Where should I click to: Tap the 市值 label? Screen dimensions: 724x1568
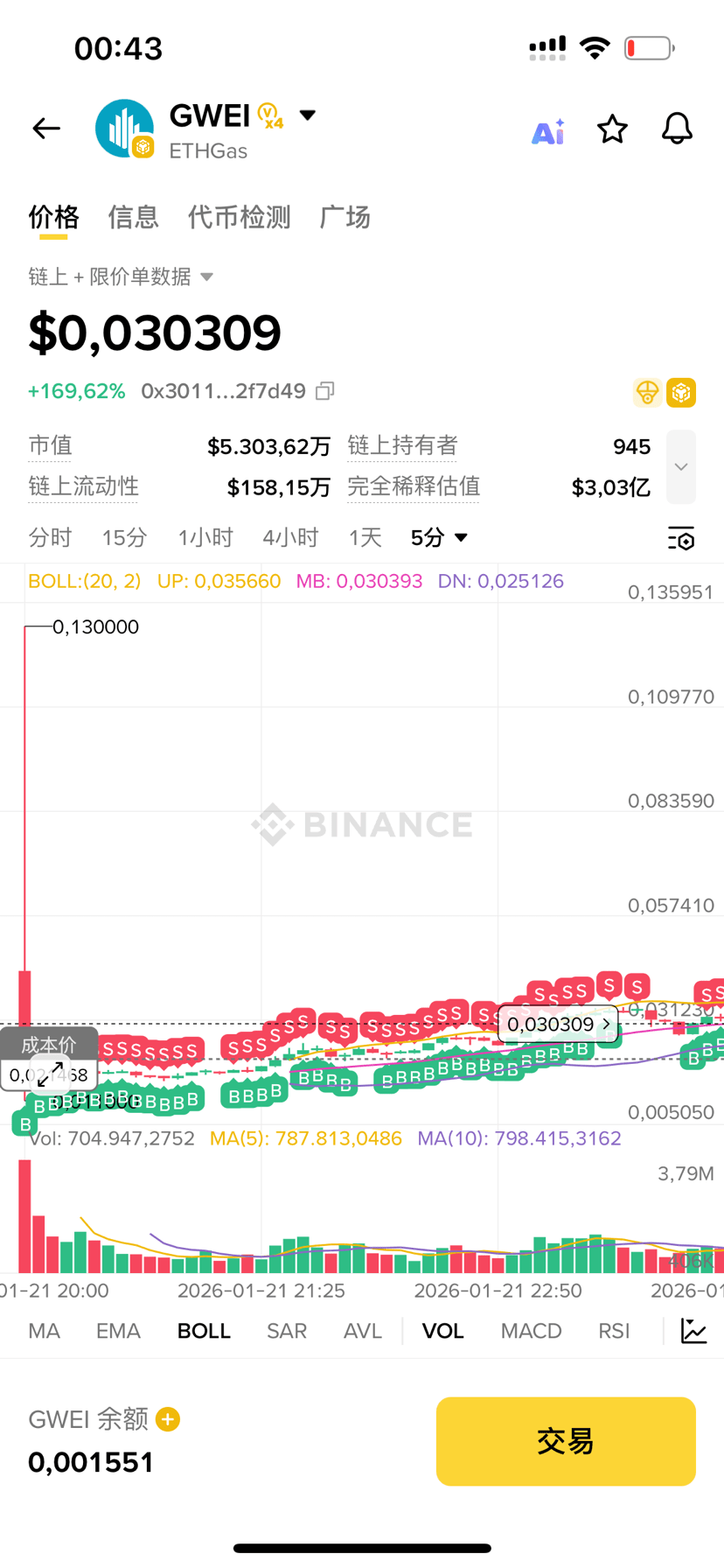[50, 445]
